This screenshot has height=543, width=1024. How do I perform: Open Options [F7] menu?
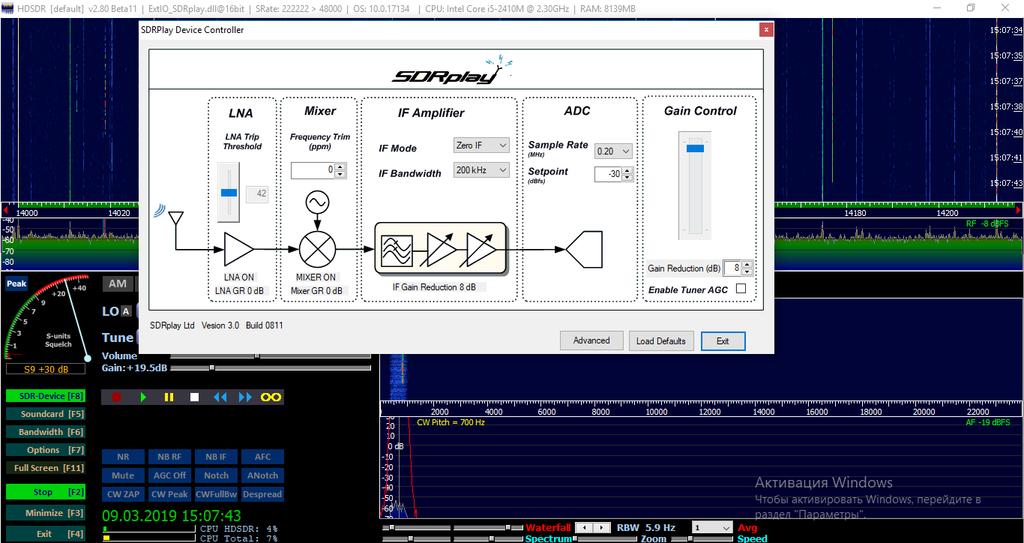(45, 450)
